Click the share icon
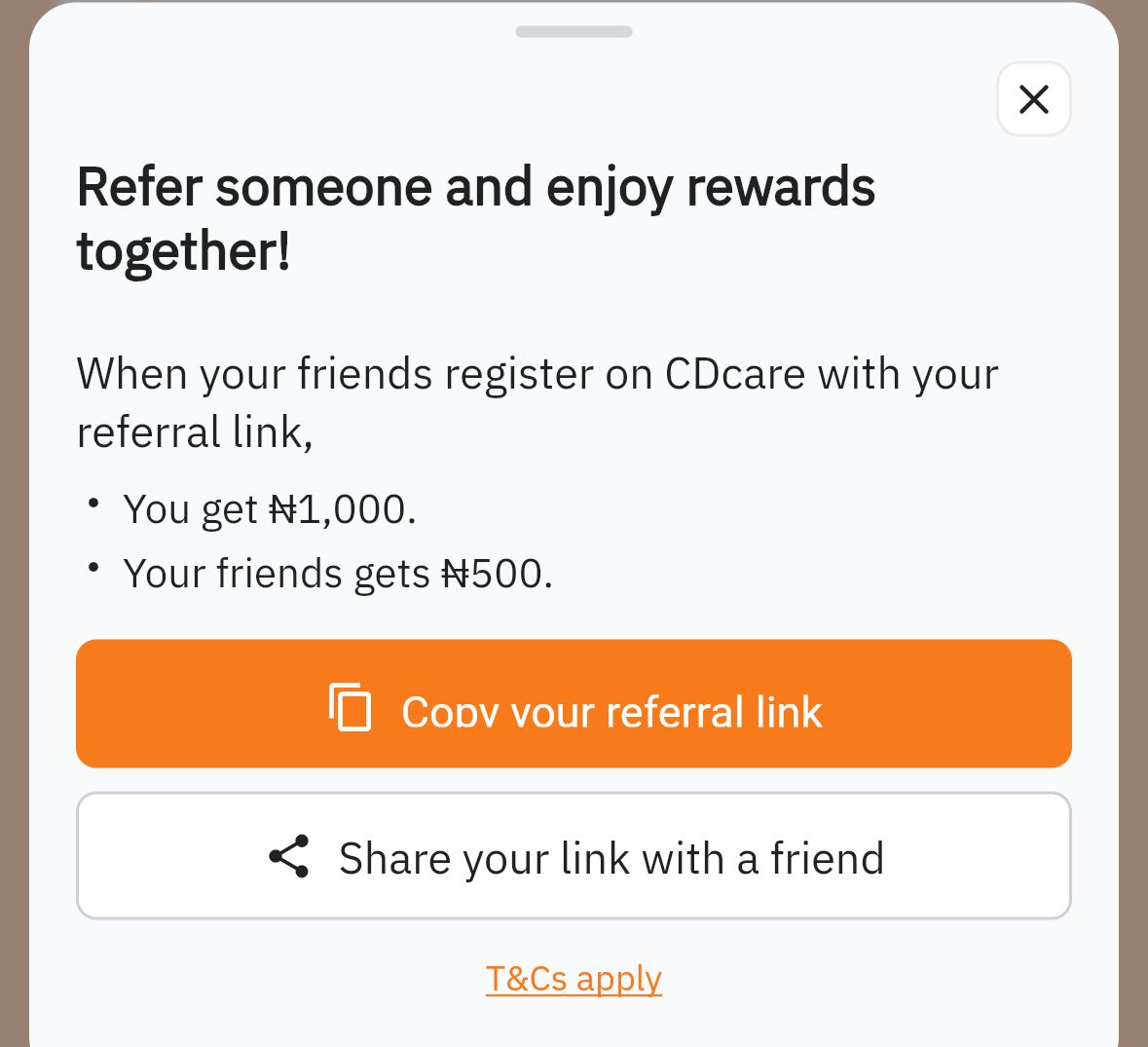The width and height of the screenshot is (1148, 1047). tap(289, 857)
